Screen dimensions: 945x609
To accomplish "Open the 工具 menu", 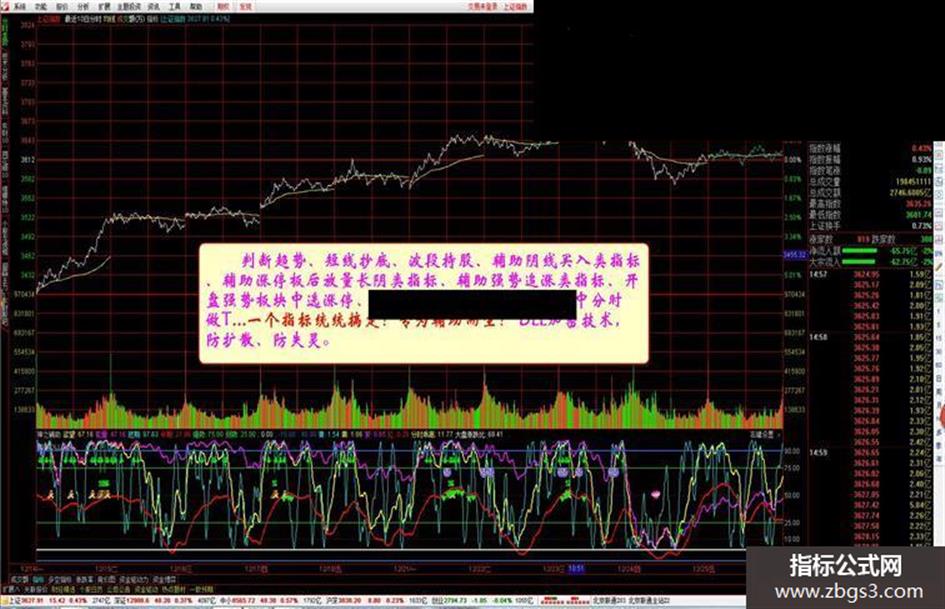I will pos(175,7).
